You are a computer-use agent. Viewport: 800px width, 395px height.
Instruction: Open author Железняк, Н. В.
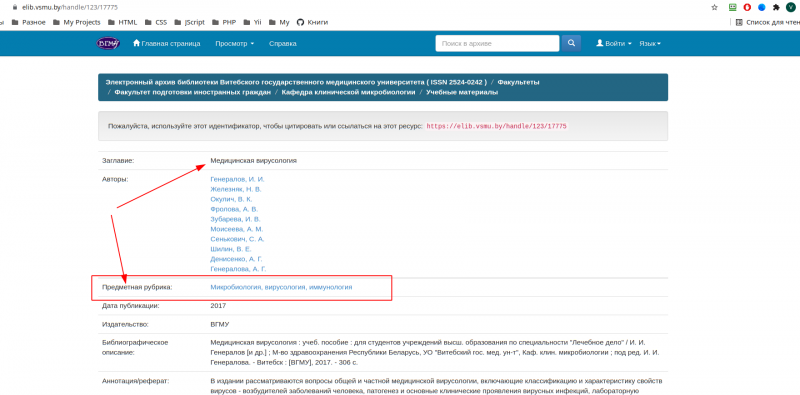click(x=236, y=189)
